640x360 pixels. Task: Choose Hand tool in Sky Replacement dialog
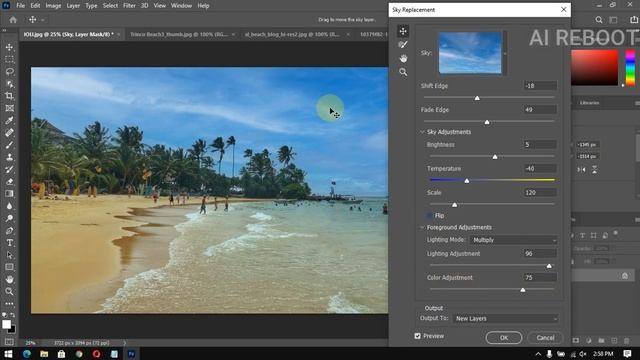[403, 58]
